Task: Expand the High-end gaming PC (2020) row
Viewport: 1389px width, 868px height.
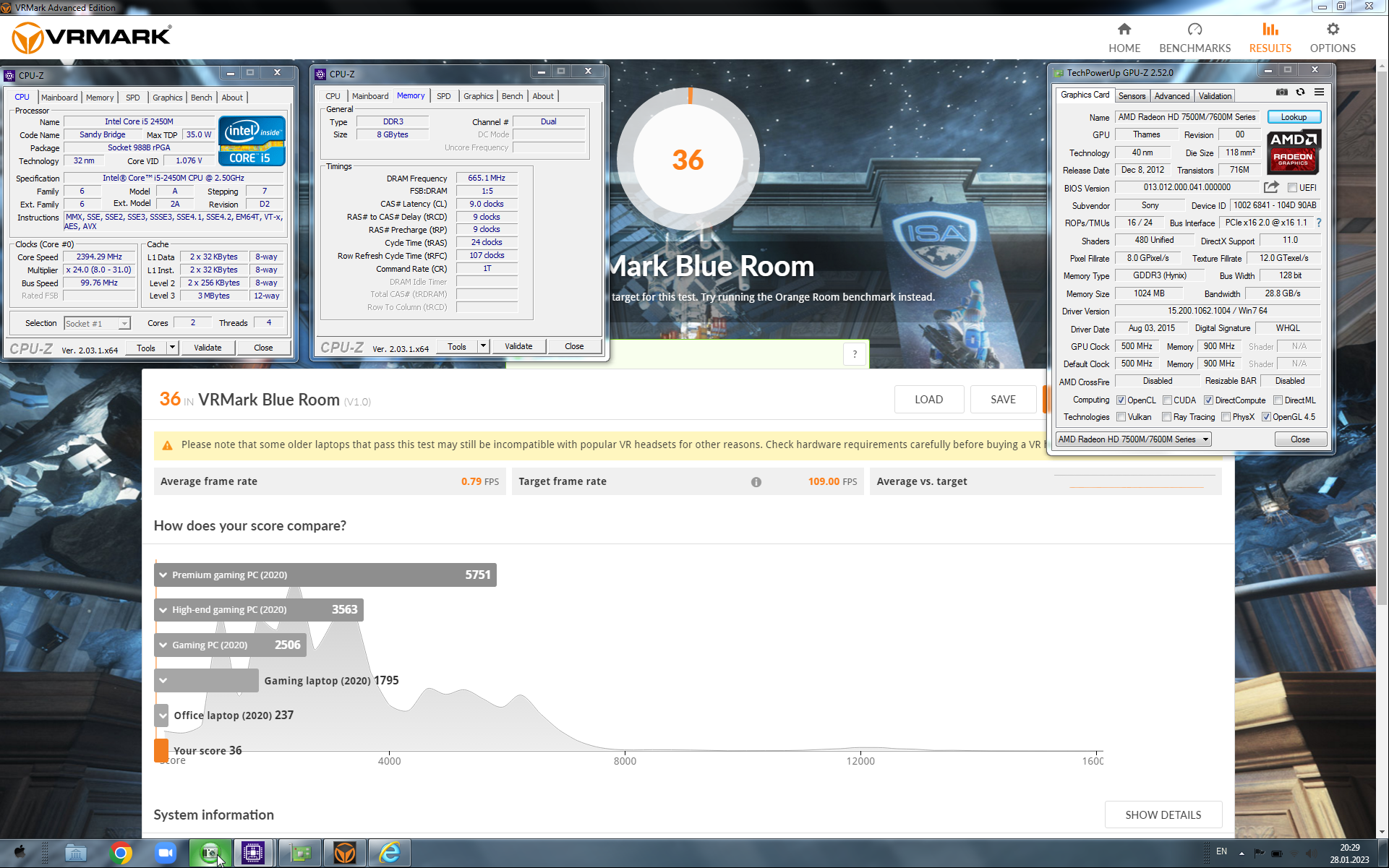Action: [x=163, y=610]
